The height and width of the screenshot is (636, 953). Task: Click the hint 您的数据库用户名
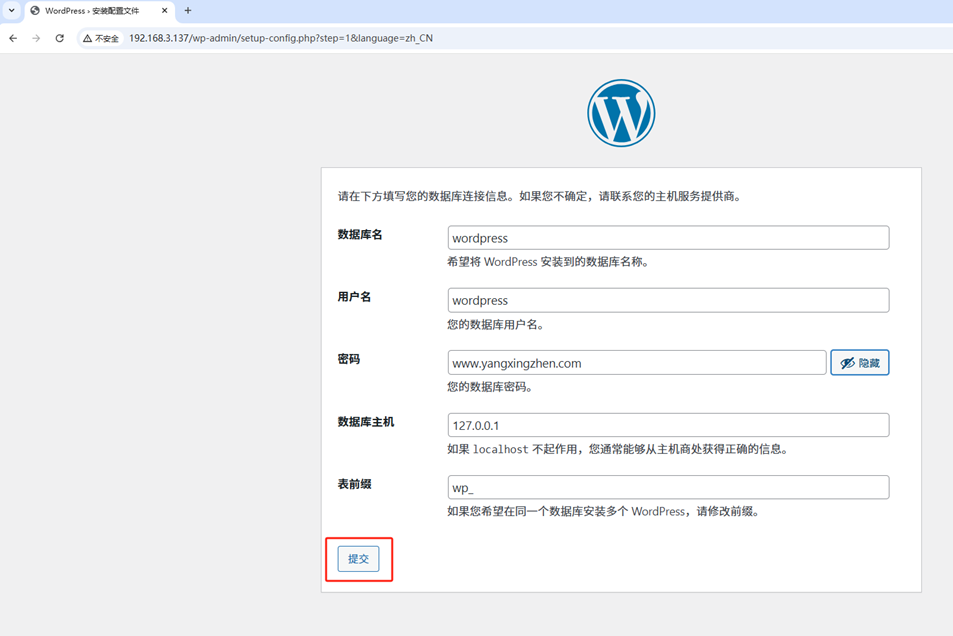[x=495, y=325]
